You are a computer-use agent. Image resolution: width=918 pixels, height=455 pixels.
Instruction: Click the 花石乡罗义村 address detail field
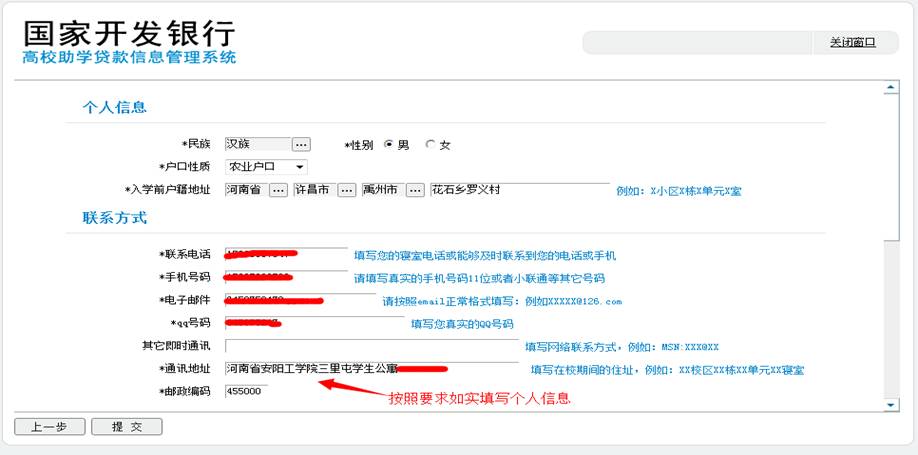518,189
